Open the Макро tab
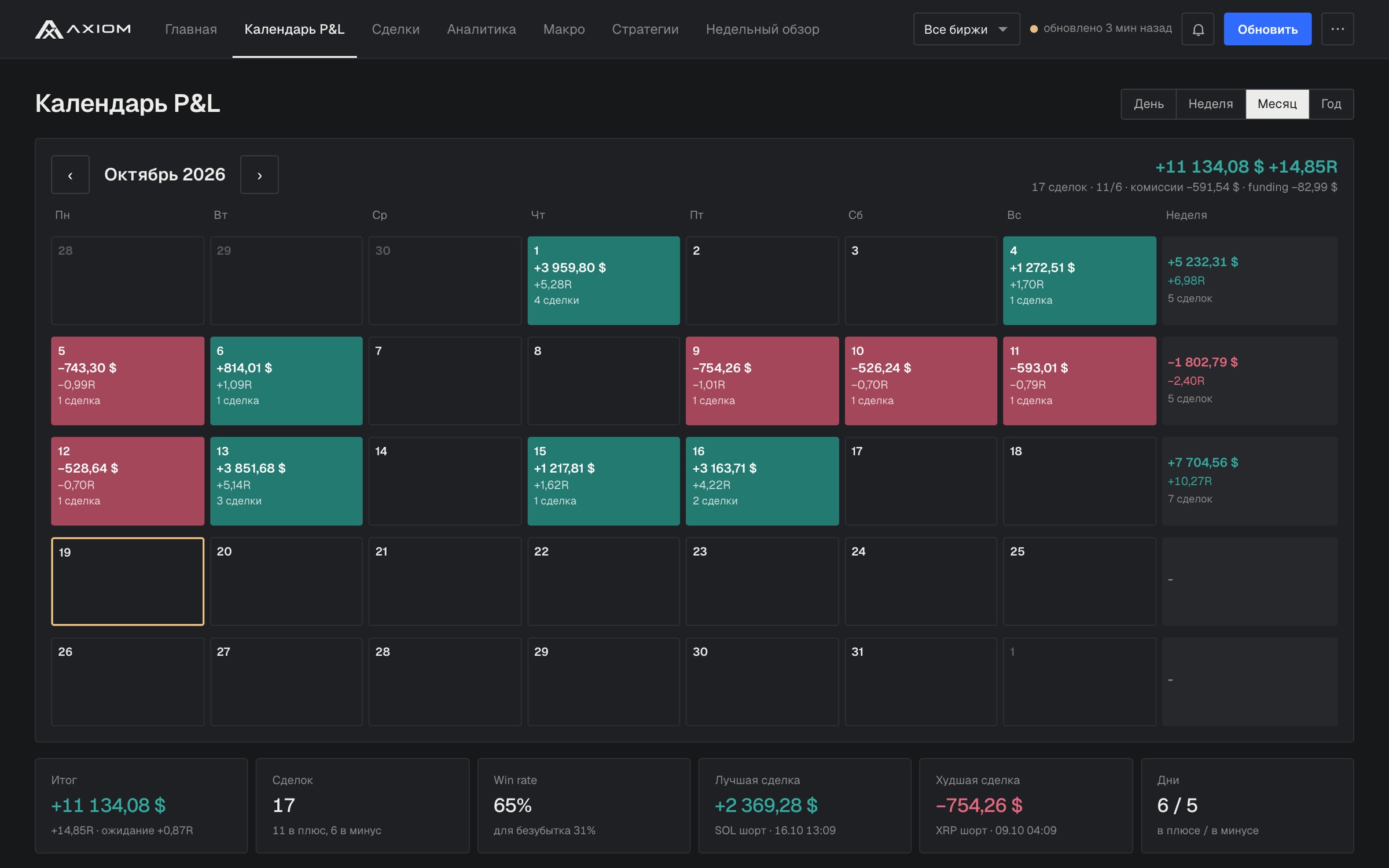 [x=564, y=29]
